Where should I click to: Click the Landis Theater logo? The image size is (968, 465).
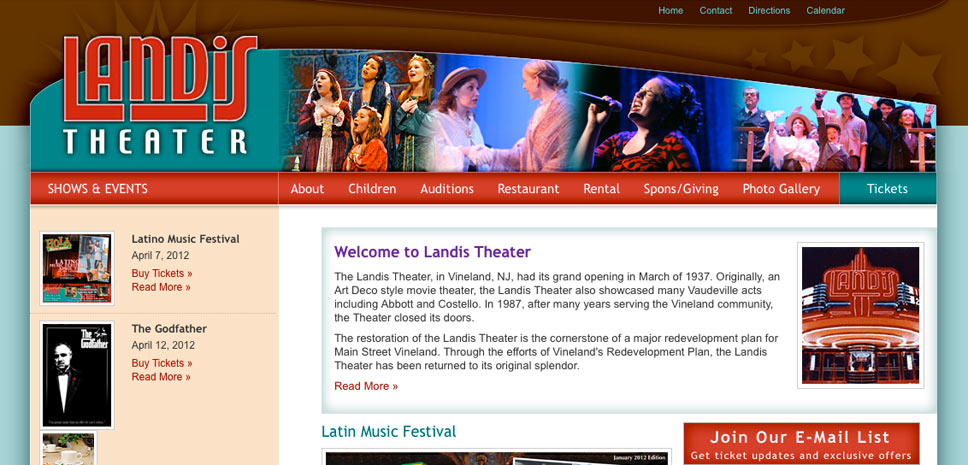(x=160, y=94)
